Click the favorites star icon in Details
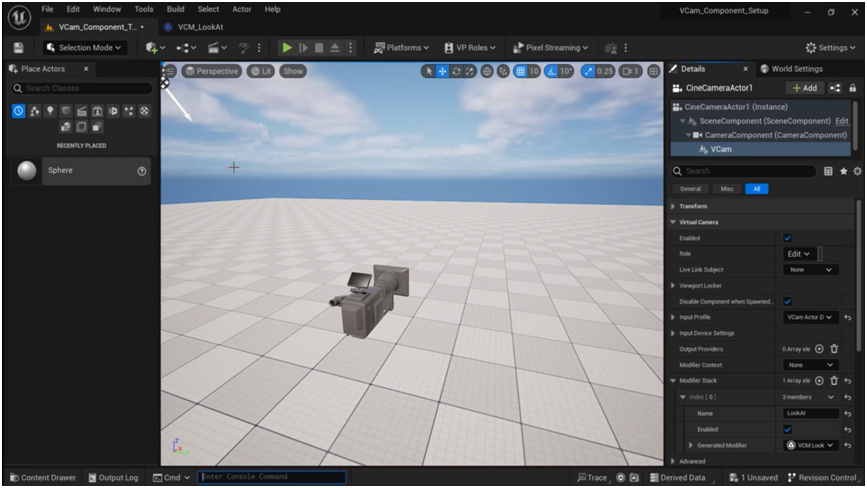 843,171
